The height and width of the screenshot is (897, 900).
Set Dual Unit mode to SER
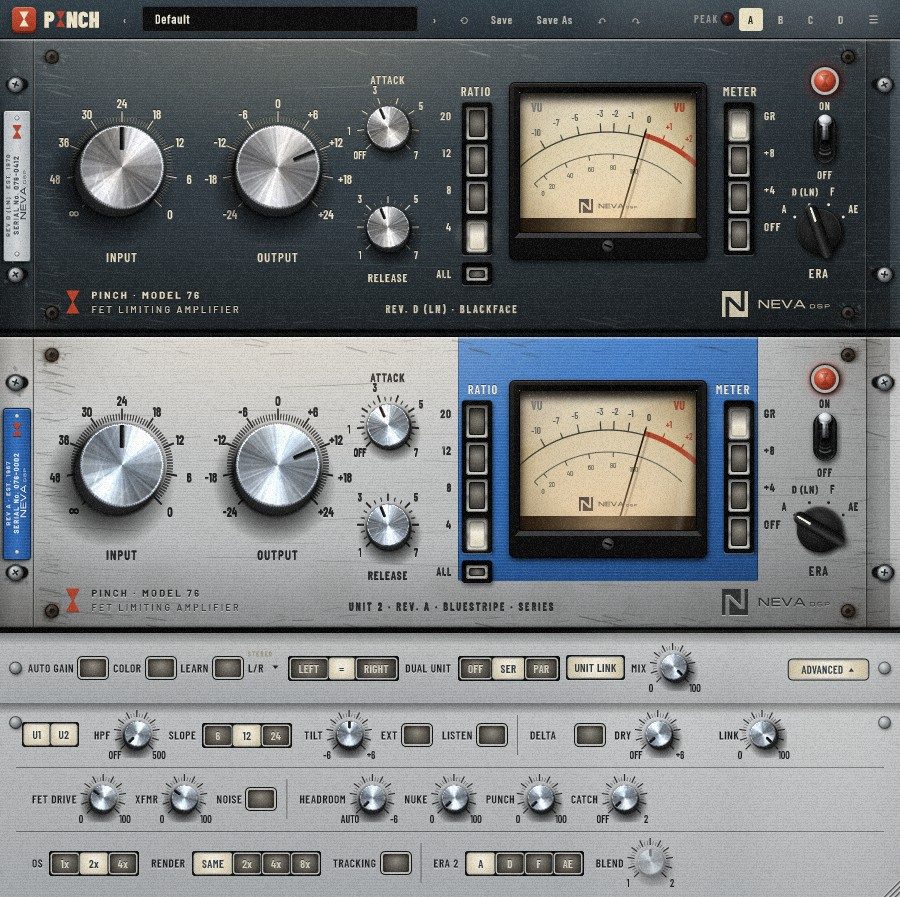[x=508, y=669]
